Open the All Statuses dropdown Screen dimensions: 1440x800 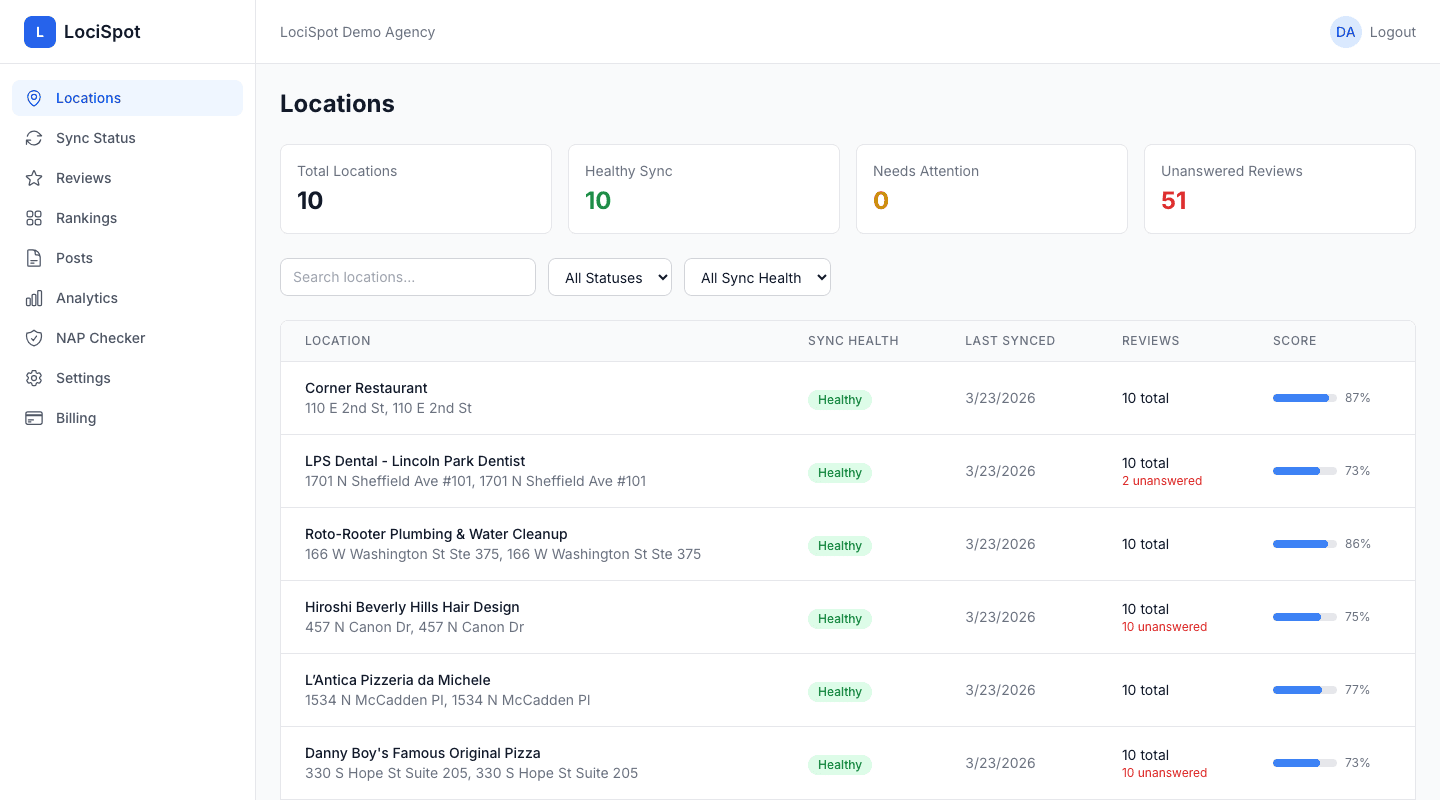(x=609, y=277)
